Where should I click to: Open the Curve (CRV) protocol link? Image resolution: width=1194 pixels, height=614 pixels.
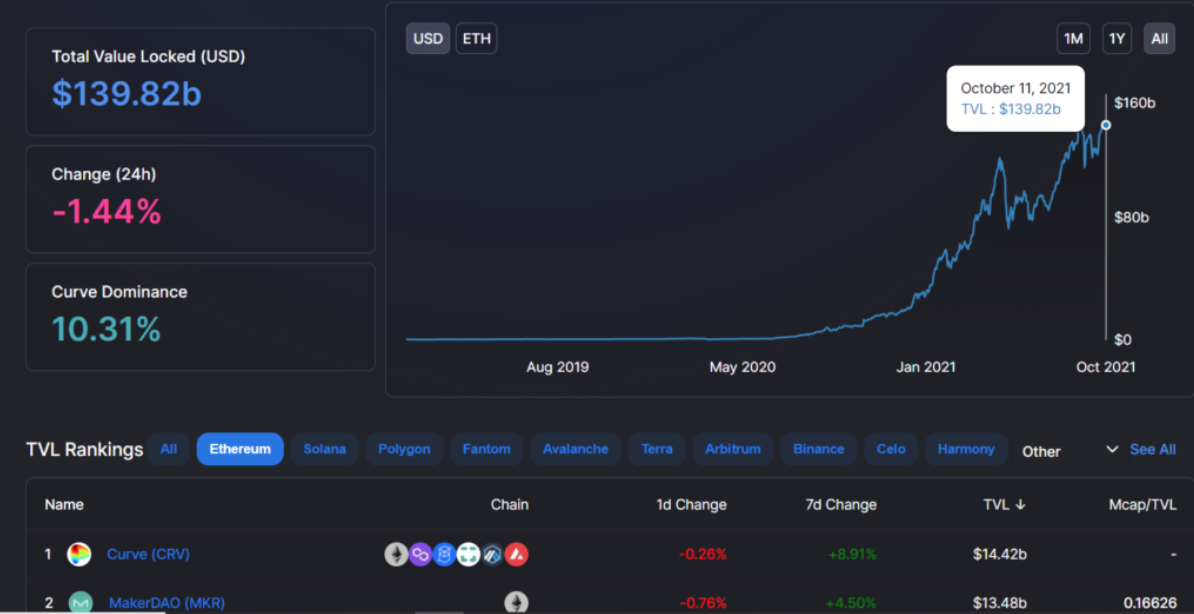pos(148,555)
